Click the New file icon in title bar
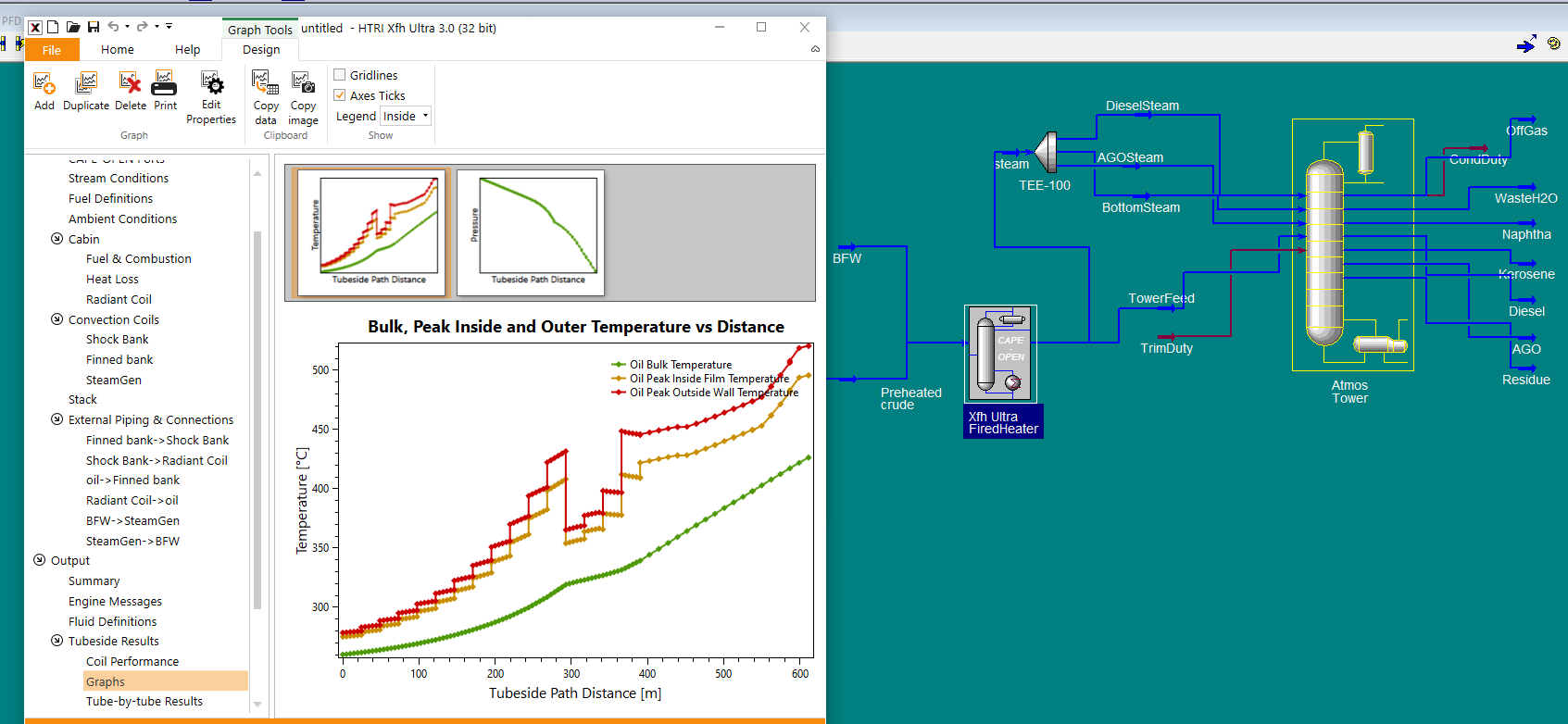Viewport: 1568px width, 724px height. click(x=53, y=27)
